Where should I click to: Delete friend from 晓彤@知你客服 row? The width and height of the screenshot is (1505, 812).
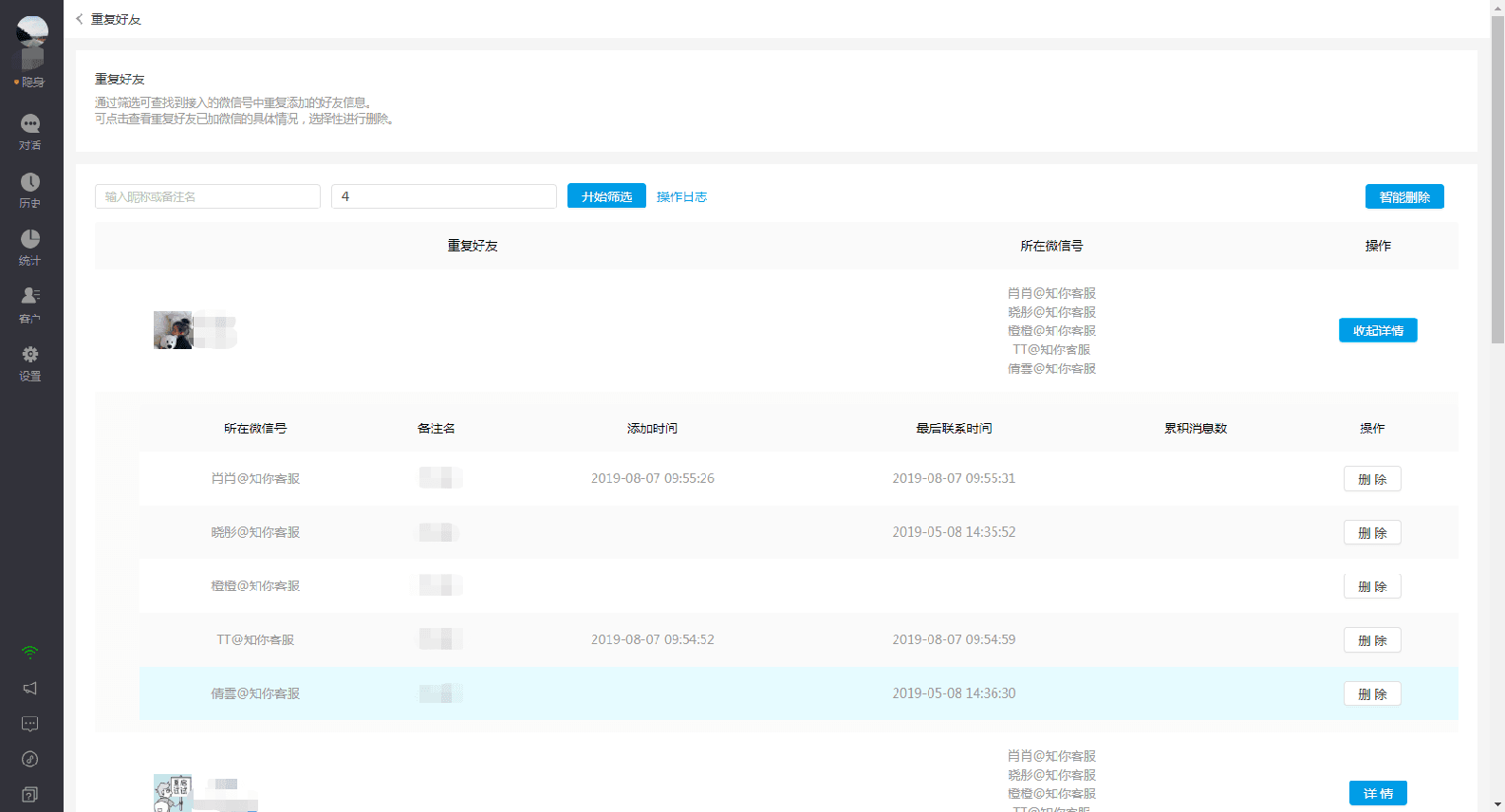click(x=1372, y=532)
